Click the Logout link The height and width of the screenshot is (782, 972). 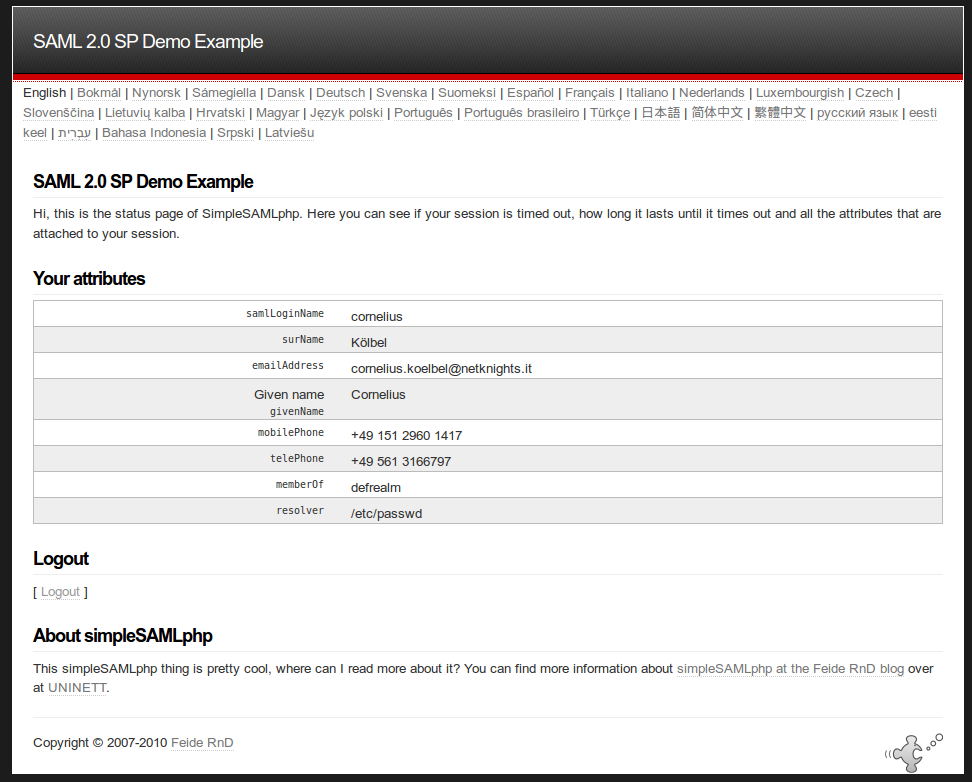click(x=60, y=592)
